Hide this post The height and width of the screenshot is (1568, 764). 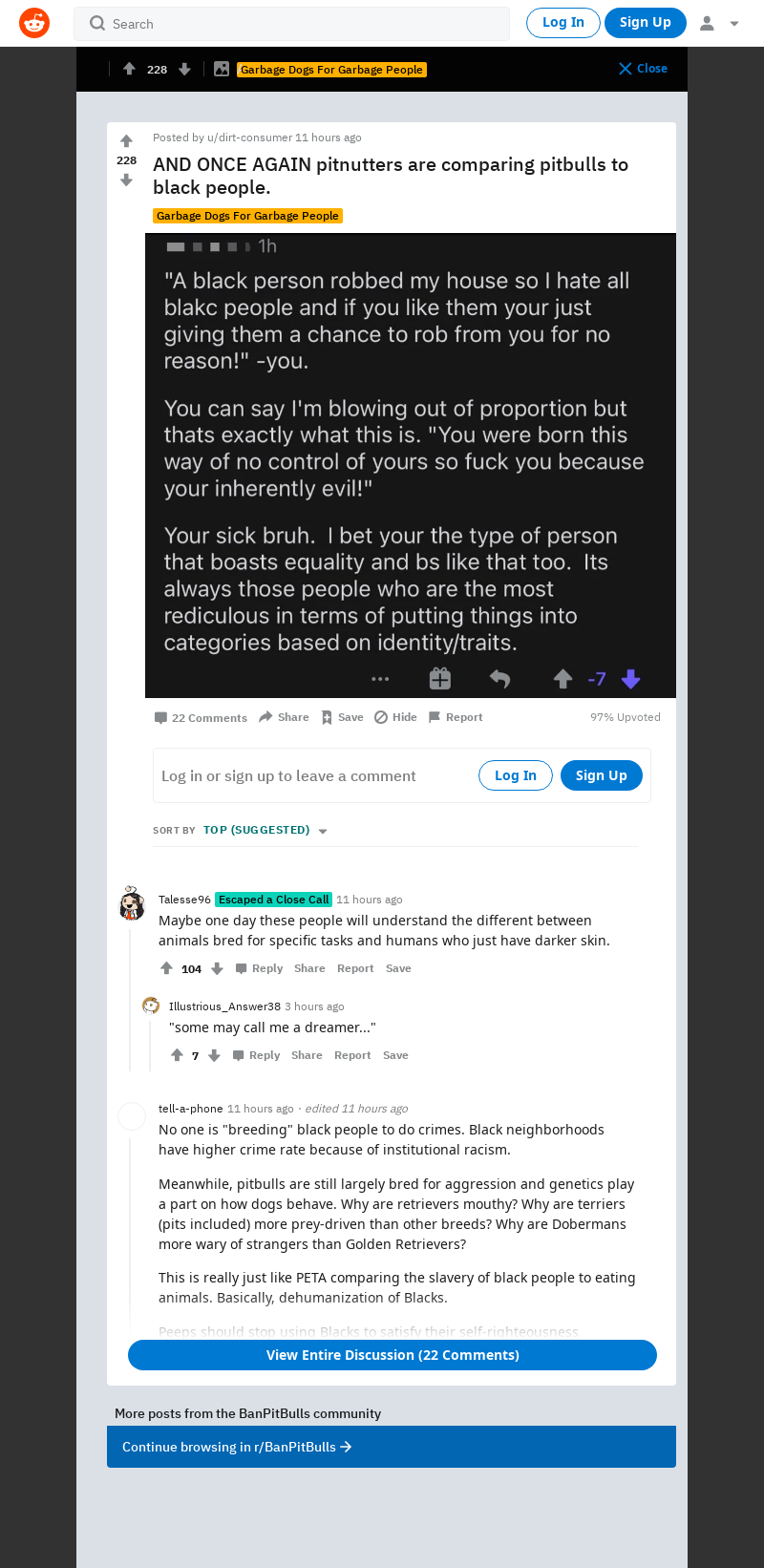coord(395,717)
